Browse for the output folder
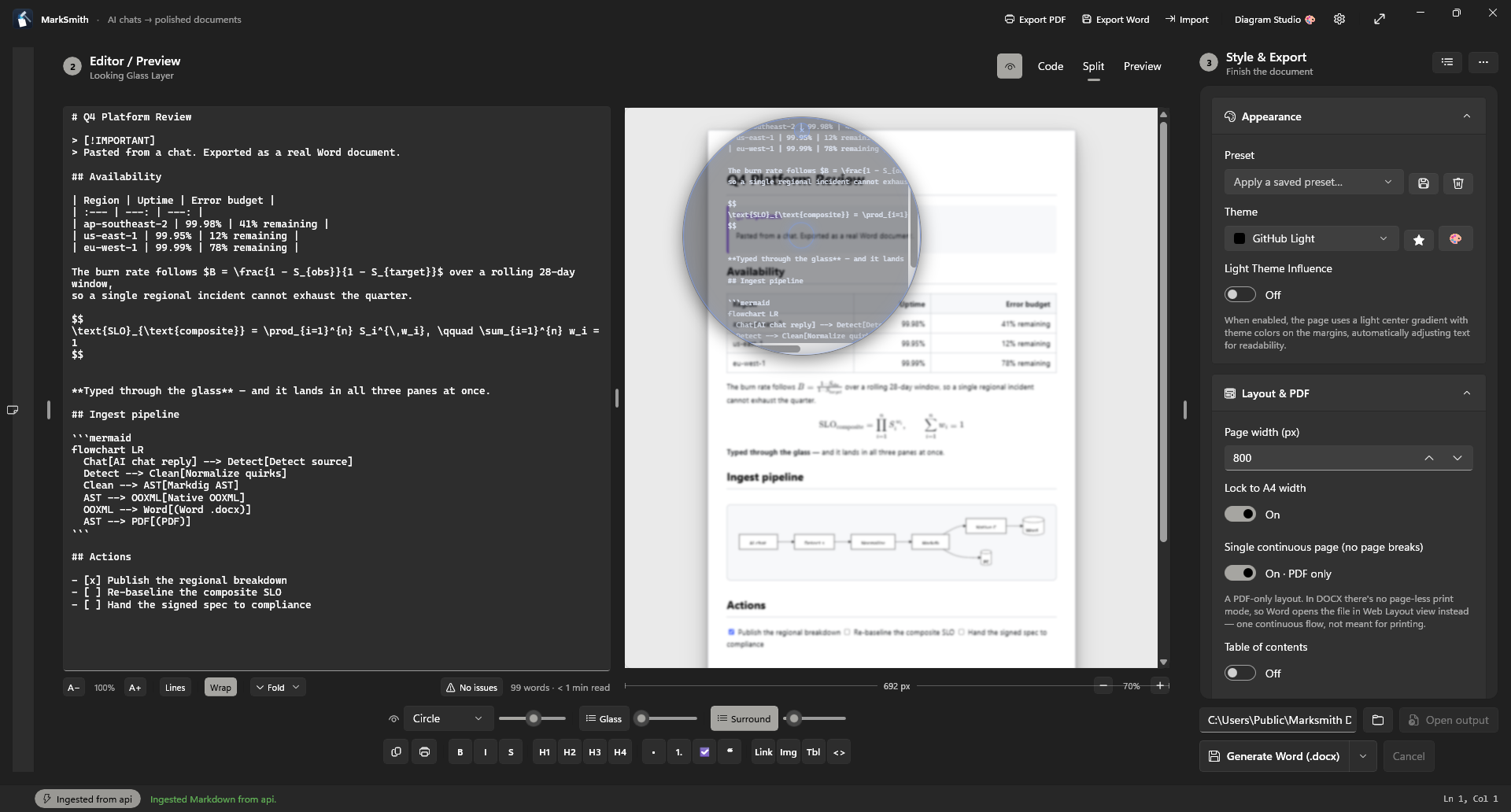The image size is (1511, 812). tap(1377, 720)
